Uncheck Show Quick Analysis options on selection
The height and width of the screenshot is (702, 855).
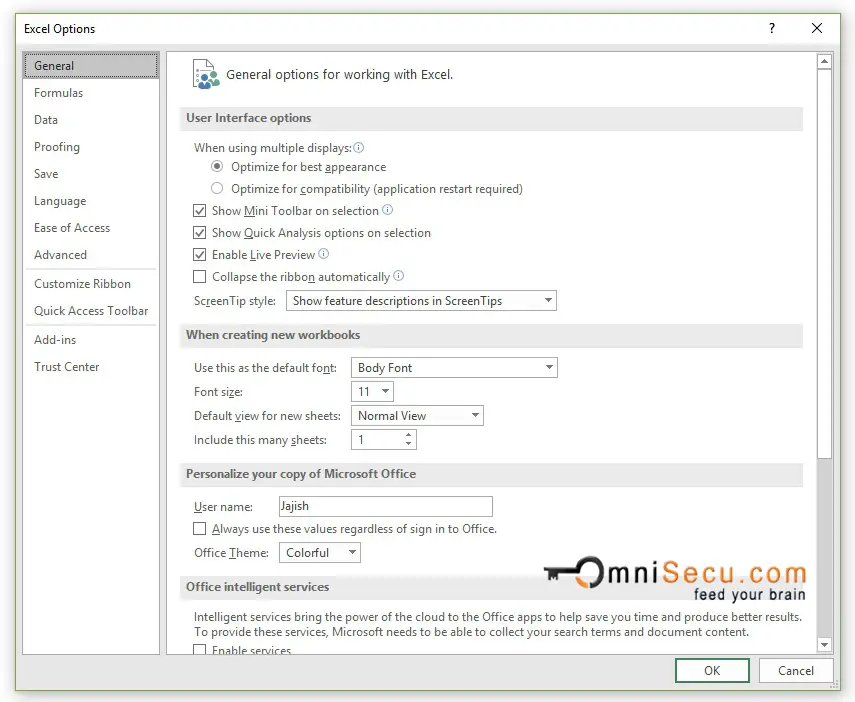(x=198, y=232)
